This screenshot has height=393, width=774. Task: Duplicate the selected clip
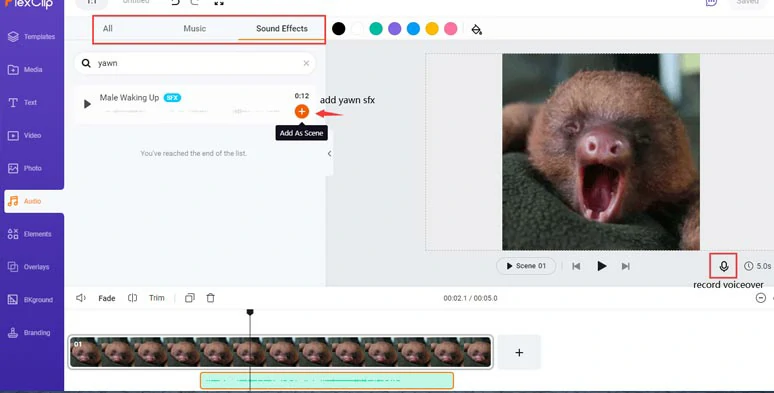click(x=190, y=298)
